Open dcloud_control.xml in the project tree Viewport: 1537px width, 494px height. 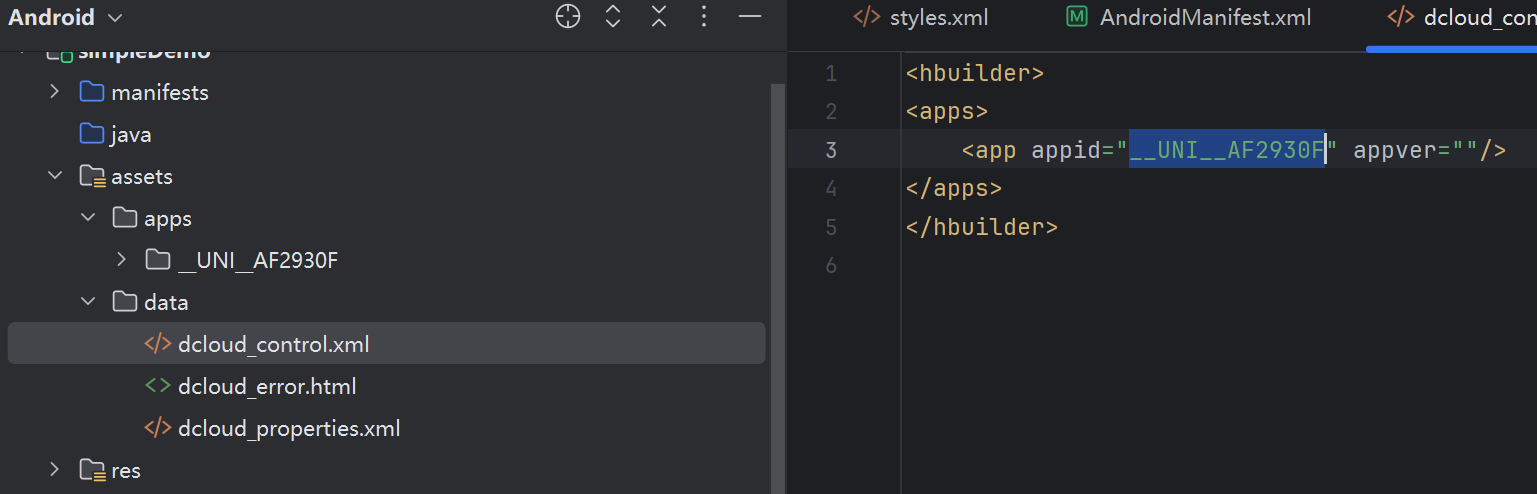[386, 344]
